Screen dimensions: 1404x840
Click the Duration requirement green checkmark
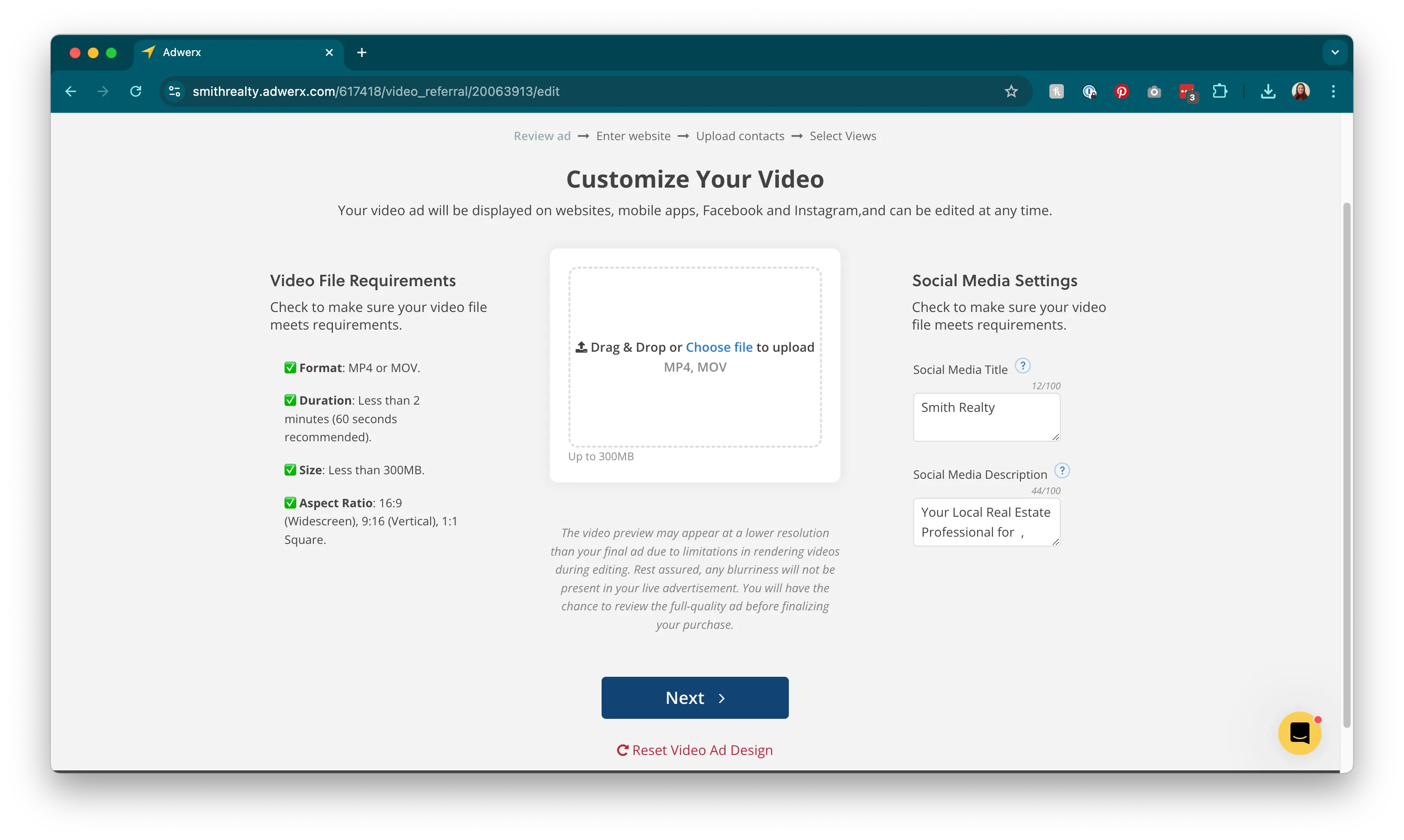(290, 400)
